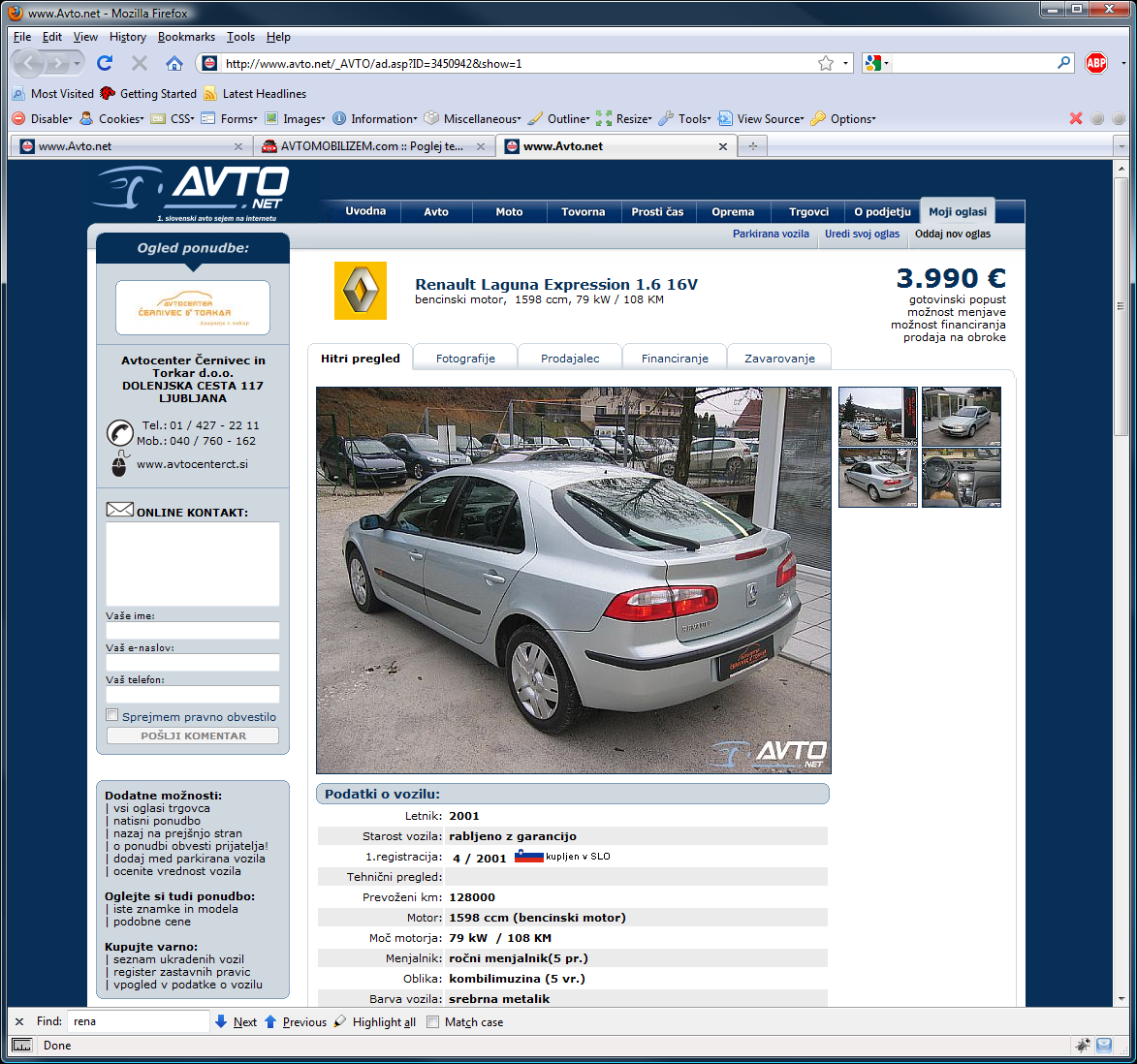Reload the current page
The height and width of the screenshot is (1064, 1137).
pos(105,63)
